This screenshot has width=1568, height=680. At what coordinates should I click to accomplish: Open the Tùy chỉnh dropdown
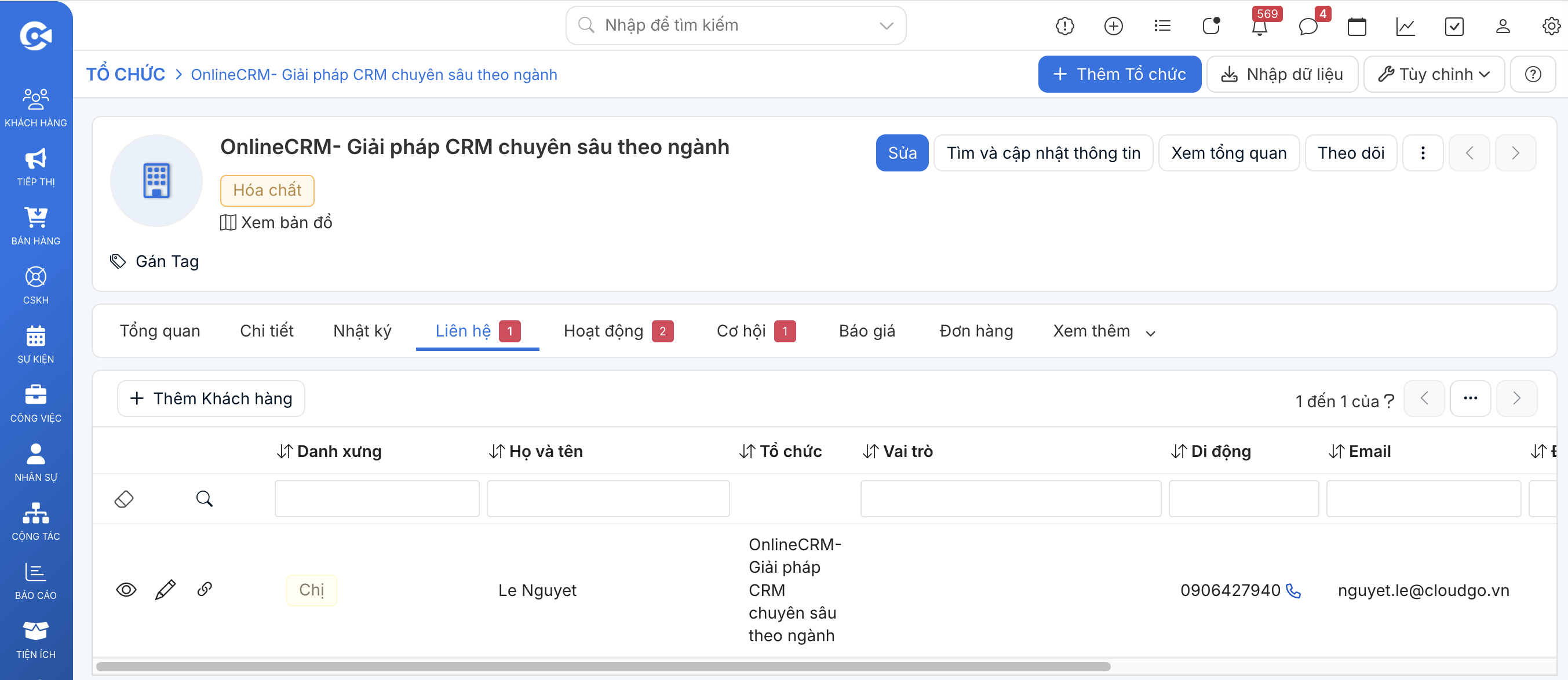(1434, 74)
